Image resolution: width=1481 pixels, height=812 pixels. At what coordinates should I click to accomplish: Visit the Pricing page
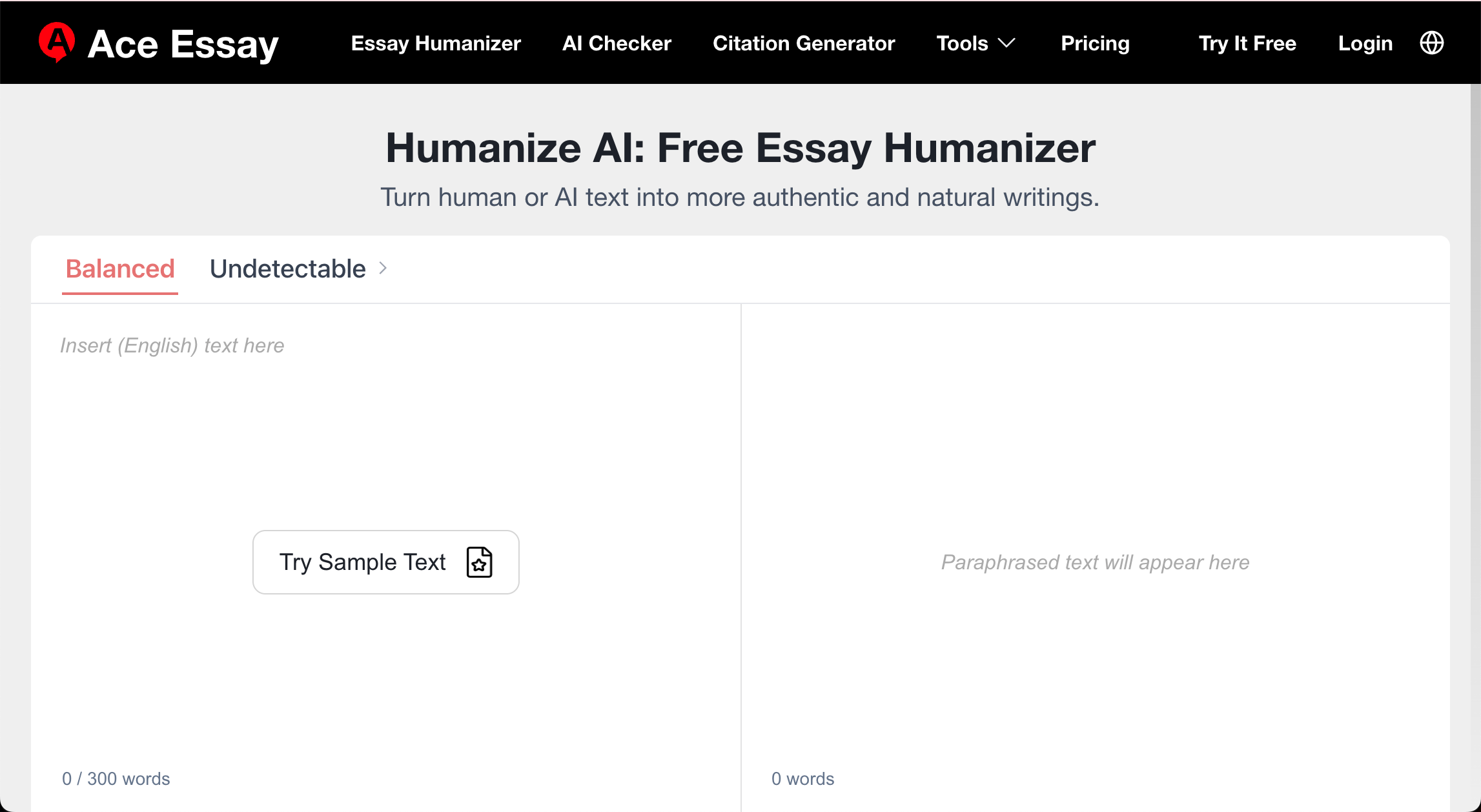[1095, 43]
